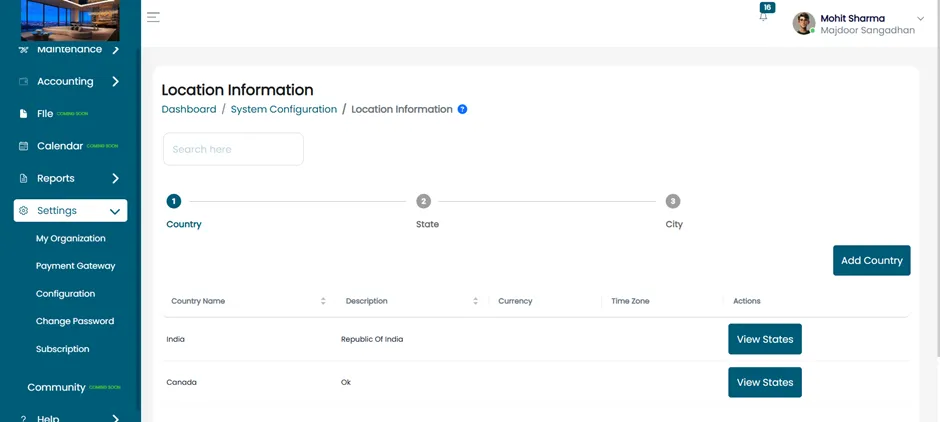Click the Add Country button
Viewport: 940px width, 422px height.
872,260
